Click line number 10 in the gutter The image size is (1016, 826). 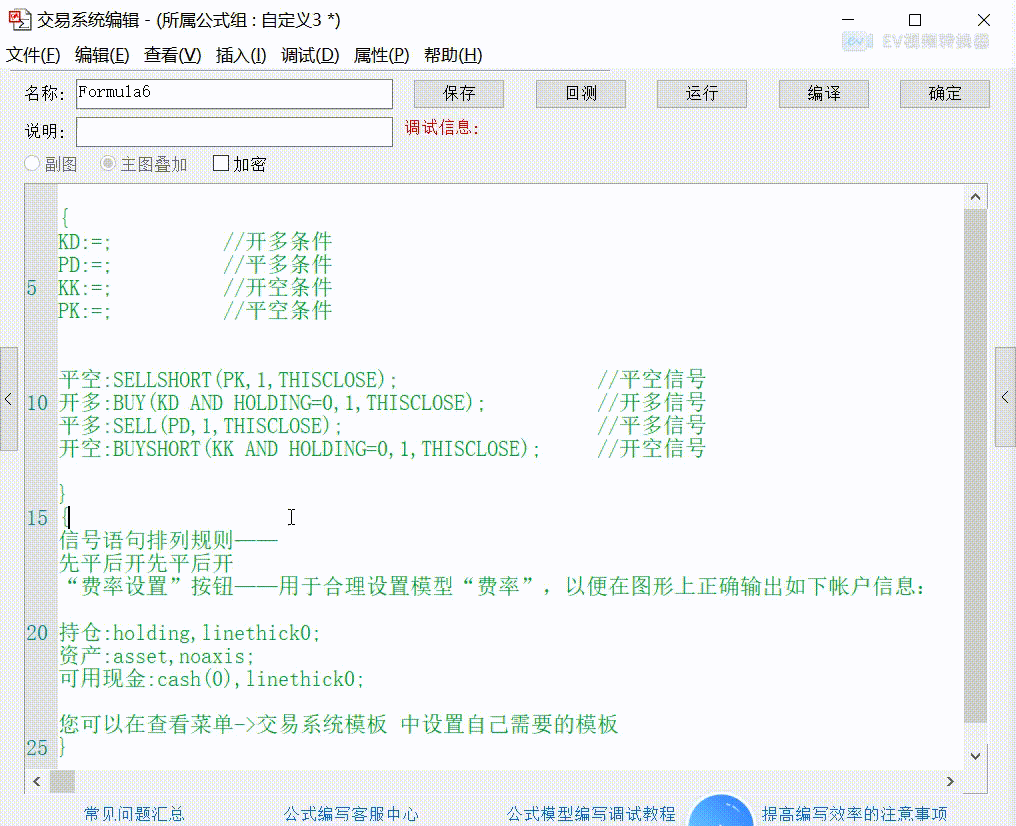click(x=38, y=403)
